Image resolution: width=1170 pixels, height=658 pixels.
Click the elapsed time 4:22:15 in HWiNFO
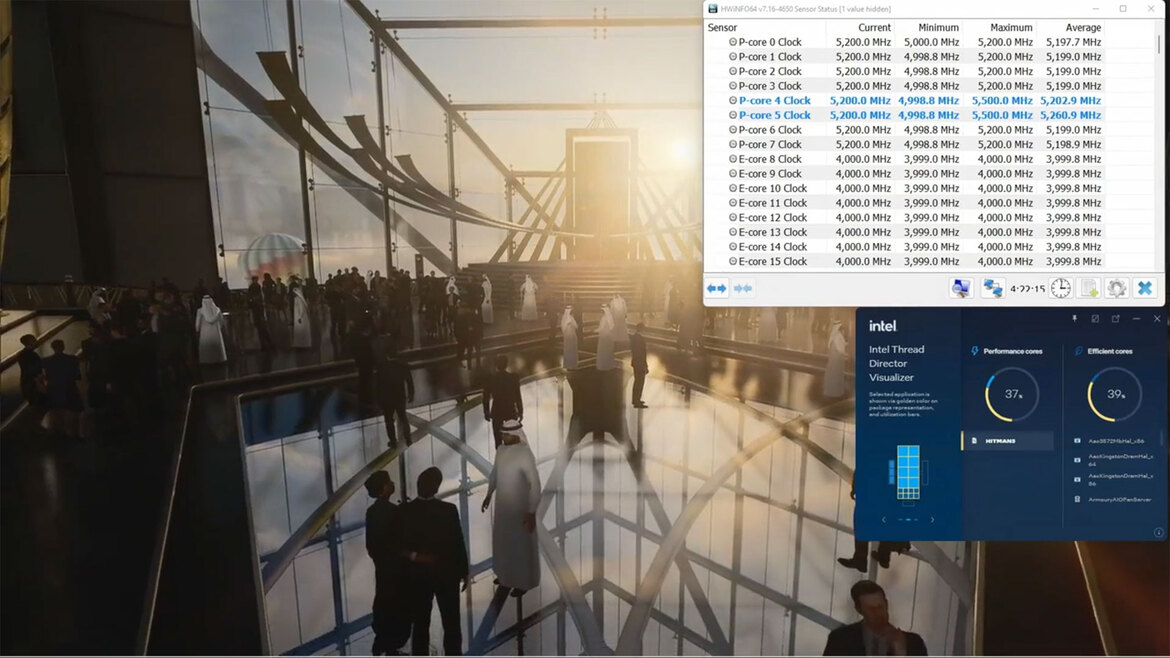point(1027,289)
